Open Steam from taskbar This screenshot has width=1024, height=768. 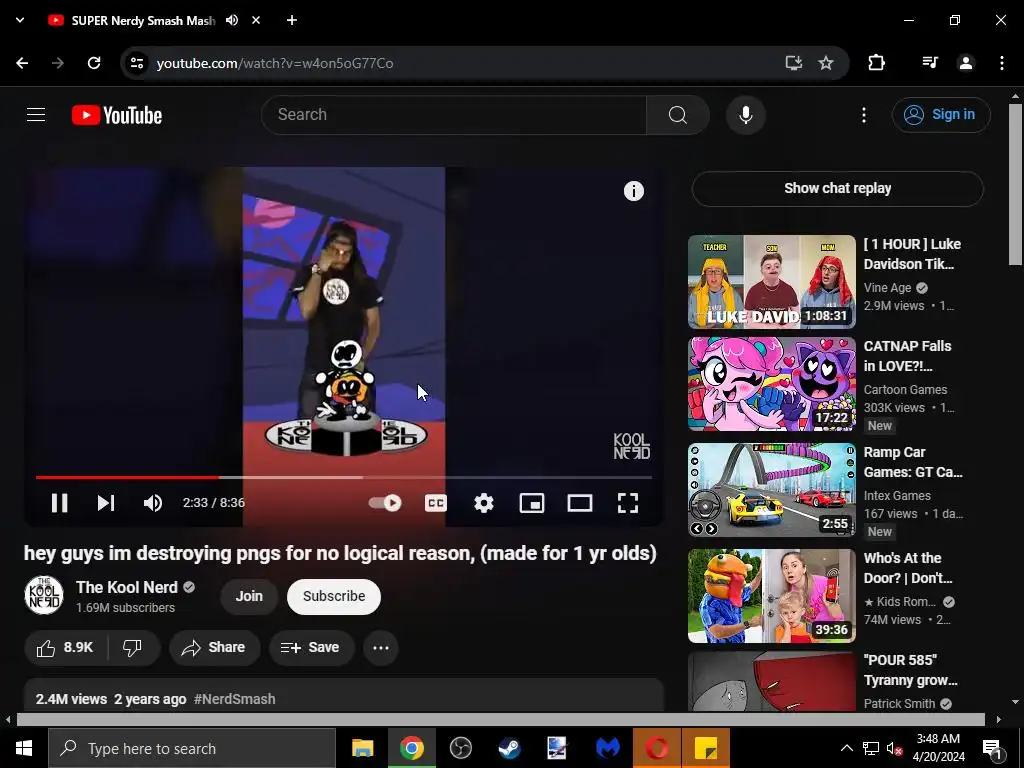pyautogui.click(x=509, y=748)
